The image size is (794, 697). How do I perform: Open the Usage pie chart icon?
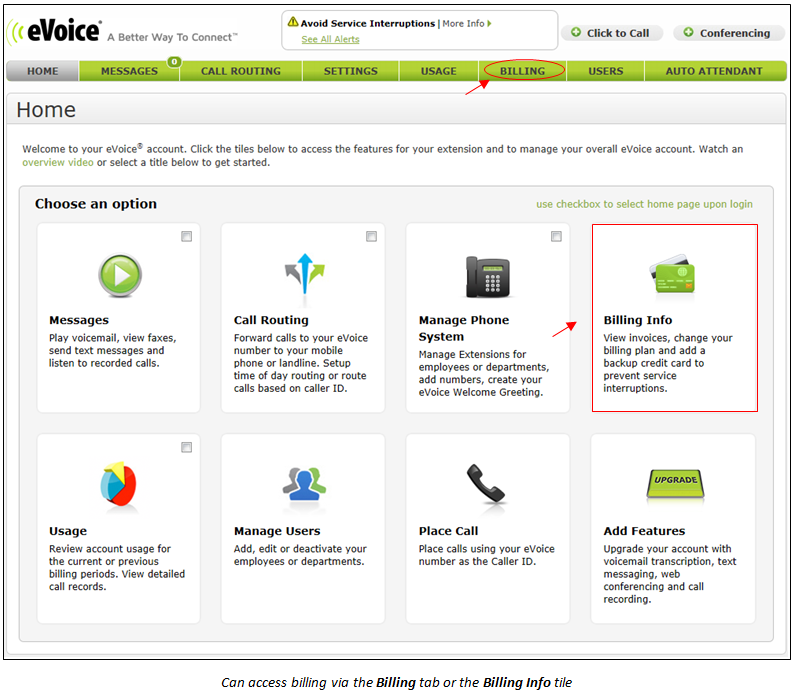[118, 484]
